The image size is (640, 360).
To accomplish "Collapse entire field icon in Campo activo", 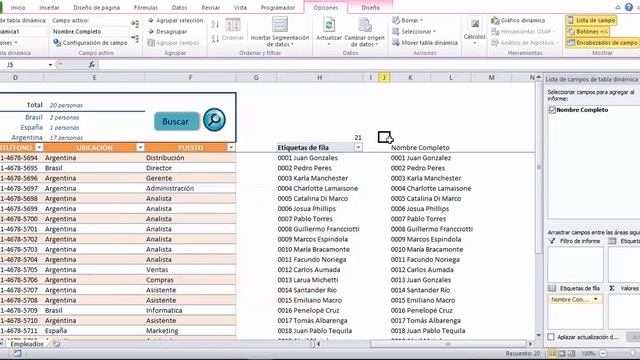I will tap(135, 39).
